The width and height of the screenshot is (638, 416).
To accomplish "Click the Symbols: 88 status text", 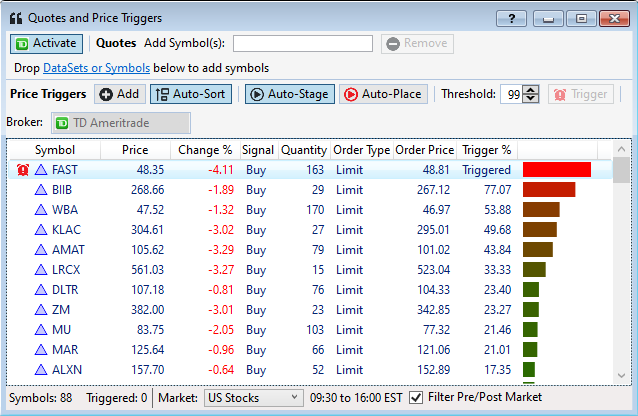I will pyautogui.click(x=40, y=398).
